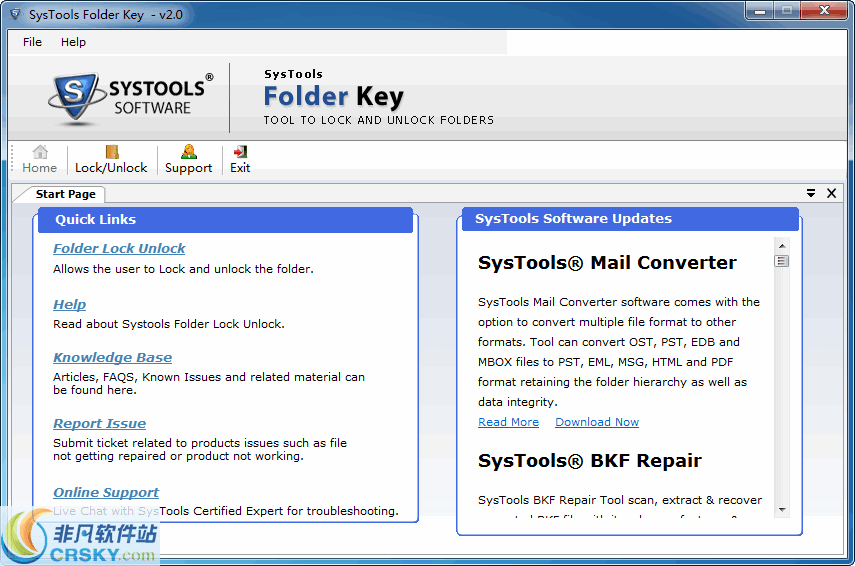The width and height of the screenshot is (855, 566).
Task: Click the Report Issue link
Action: click(x=99, y=424)
